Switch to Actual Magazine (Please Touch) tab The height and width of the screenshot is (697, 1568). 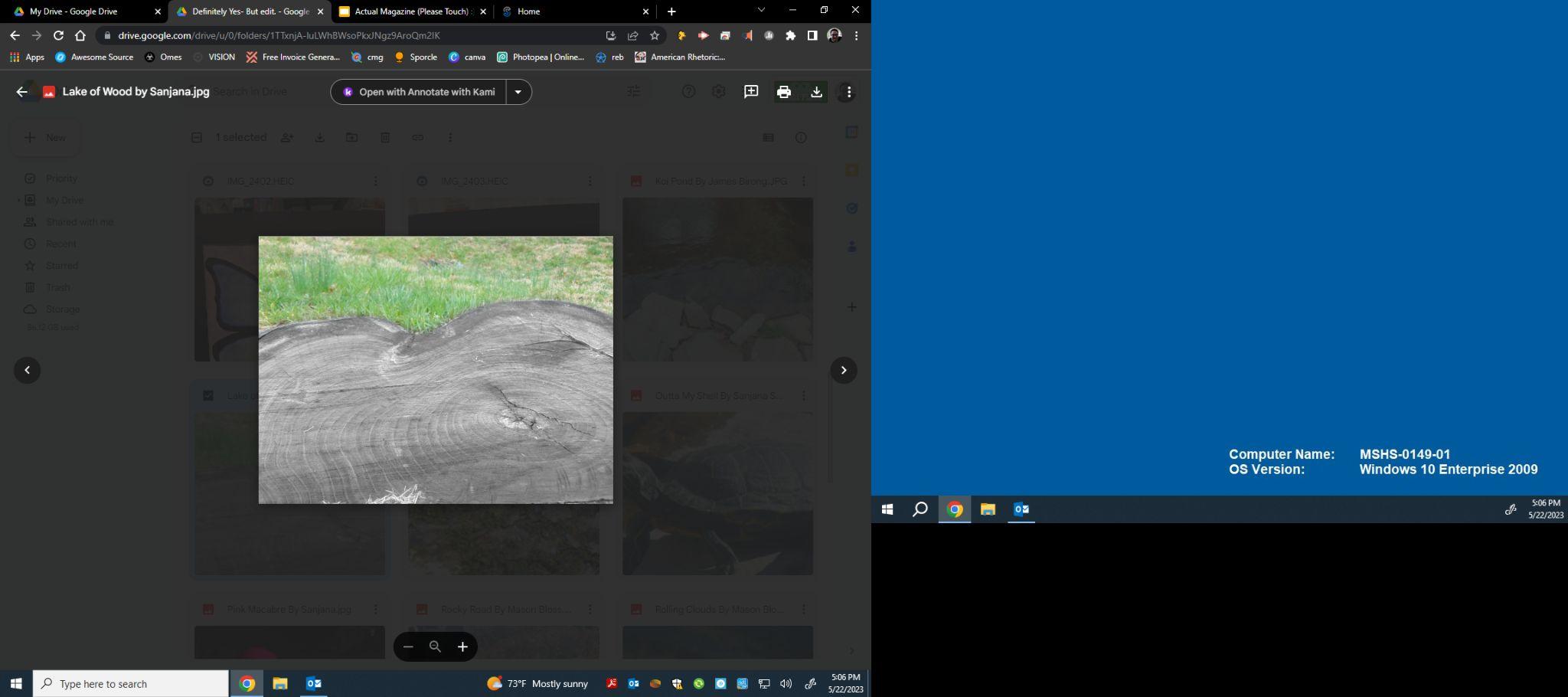click(413, 11)
